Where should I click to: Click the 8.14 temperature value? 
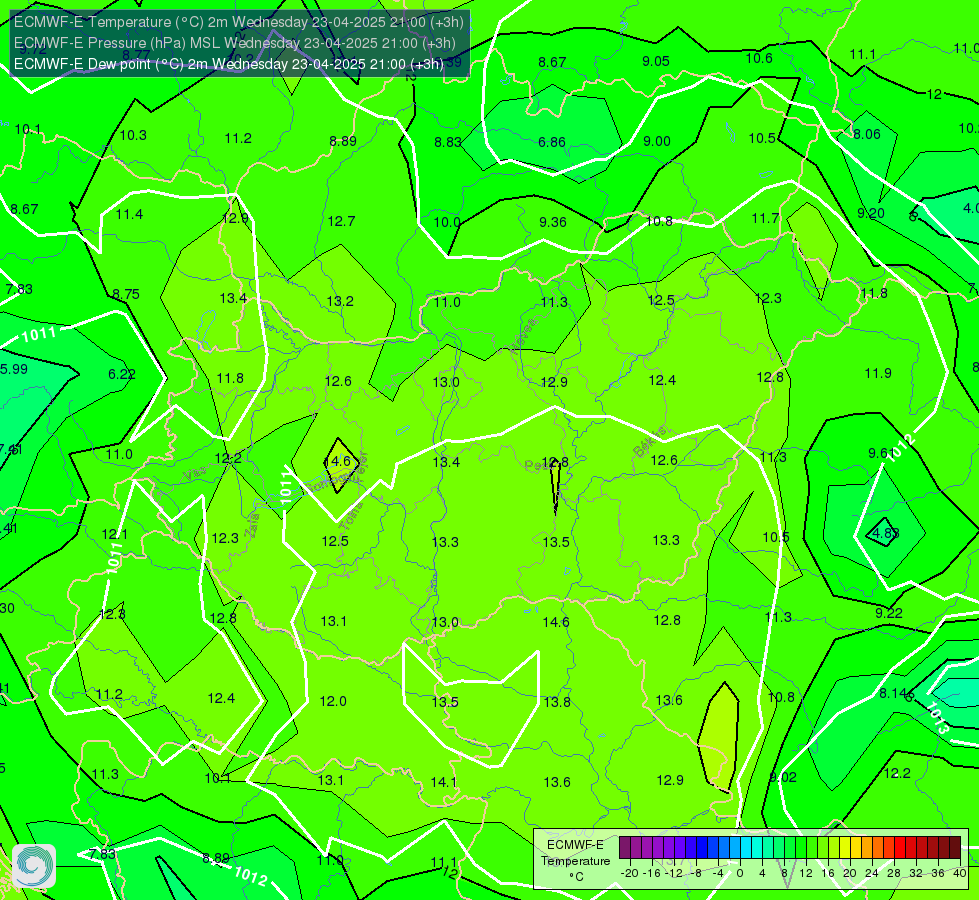tap(893, 693)
